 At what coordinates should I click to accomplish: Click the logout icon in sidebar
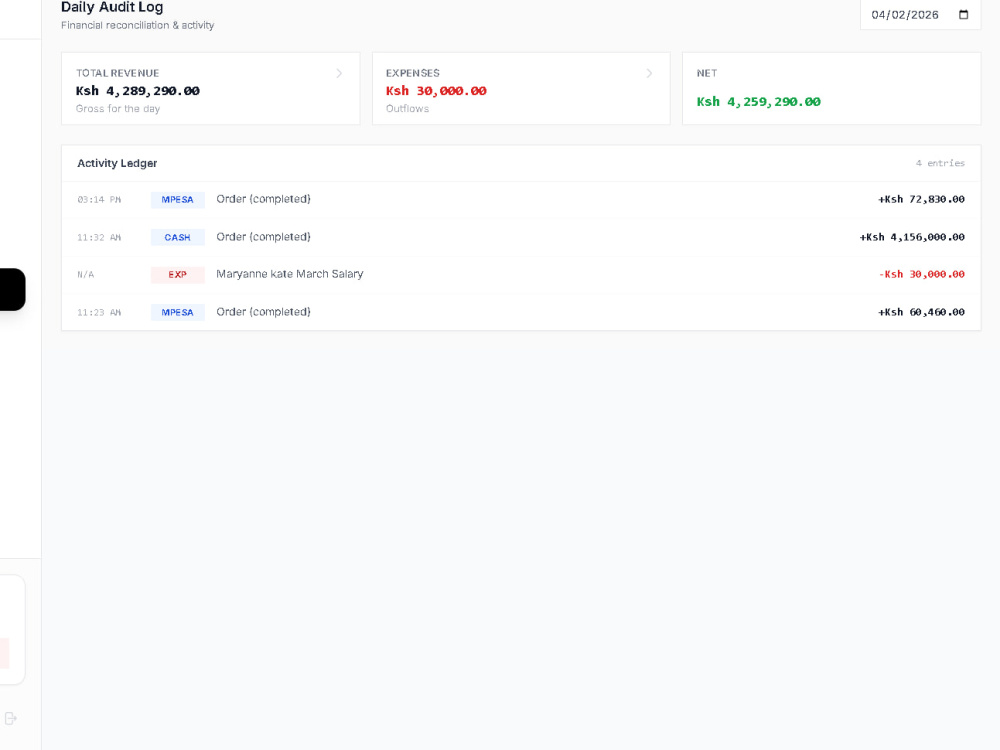pyautogui.click(x=11, y=718)
